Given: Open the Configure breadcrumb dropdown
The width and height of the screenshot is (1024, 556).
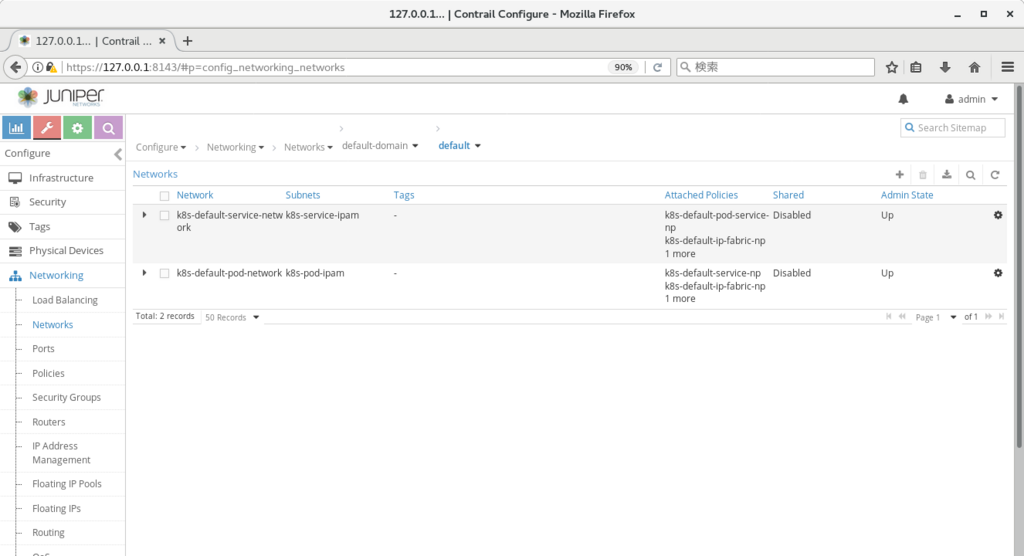Looking at the screenshot, I should click(x=161, y=147).
